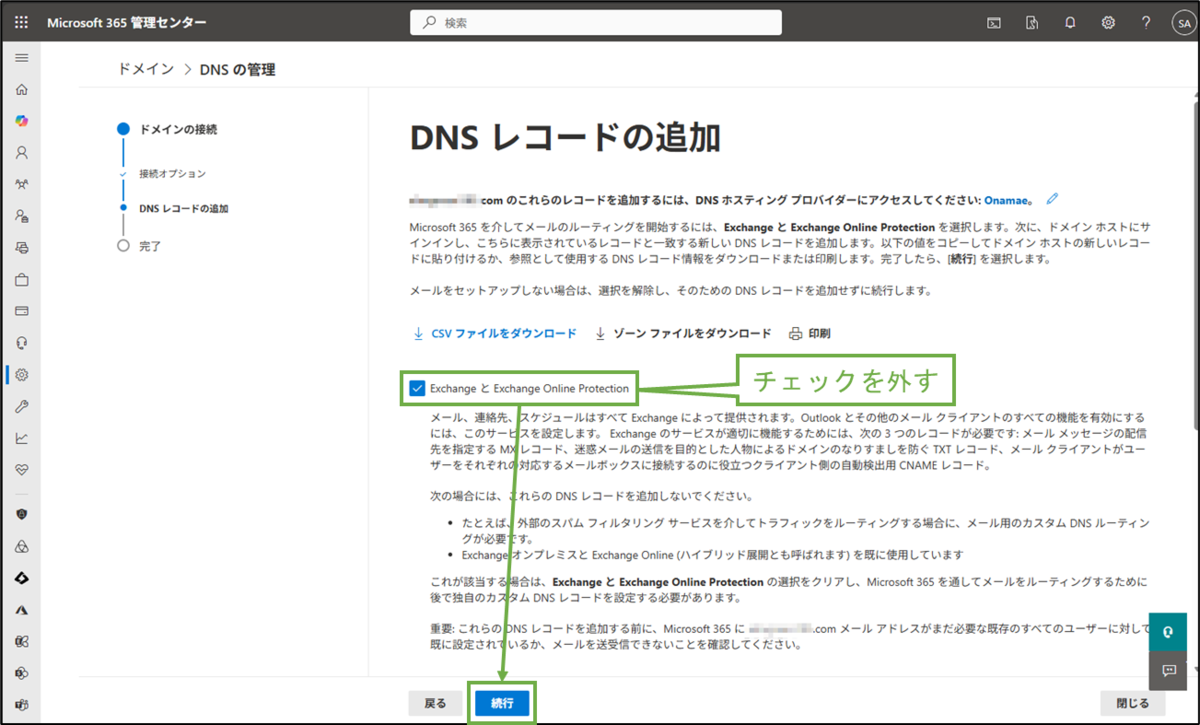This screenshot has height=725, width=1200.
Task: Click 印刷 to print the records
Action: point(810,333)
